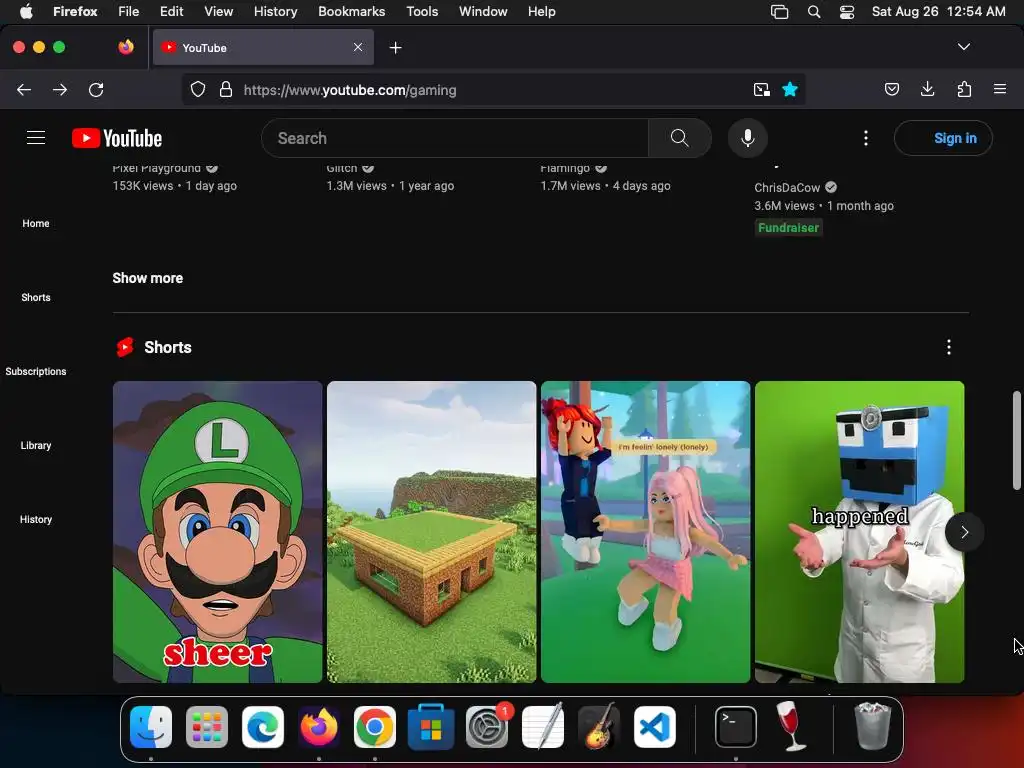The width and height of the screenshot is (1024, 768).
Task: Click the red Shorts section logo
Action: [x=125, y=347]
